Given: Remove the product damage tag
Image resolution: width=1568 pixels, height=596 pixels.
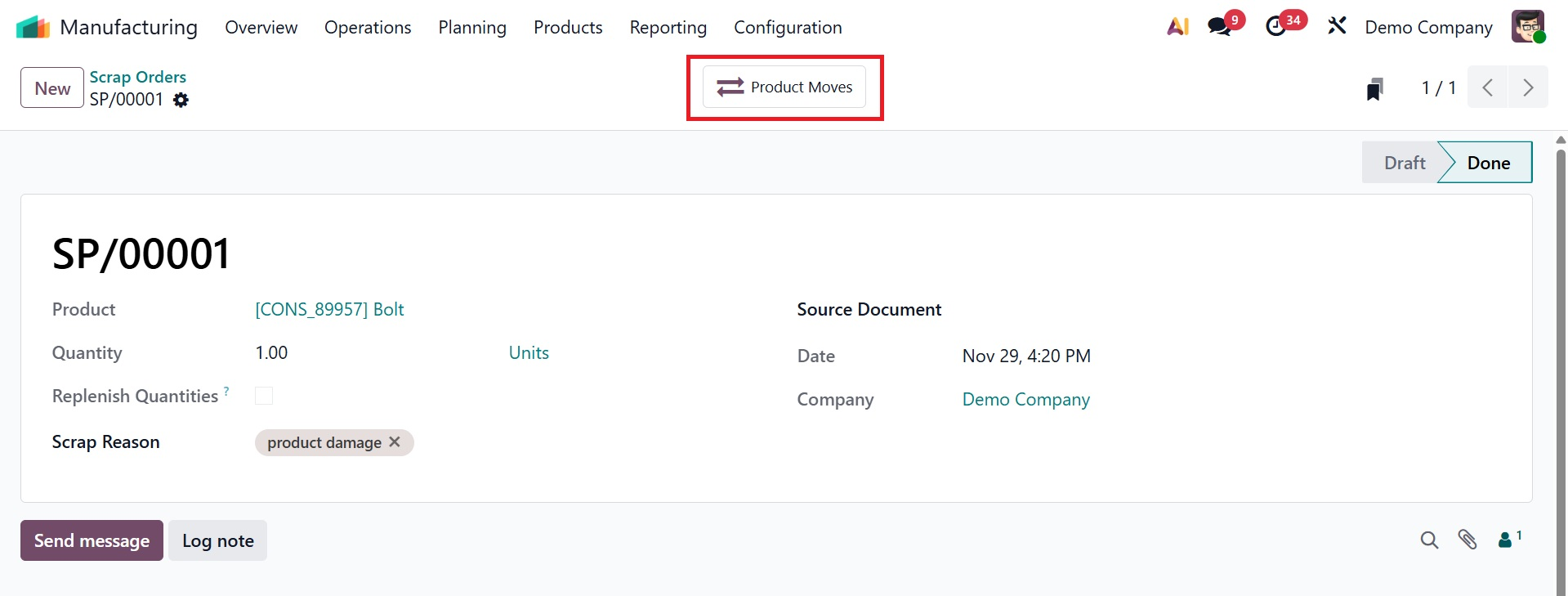Looking at the screenshot, I should pyautogui.click(x=395, y=441).
